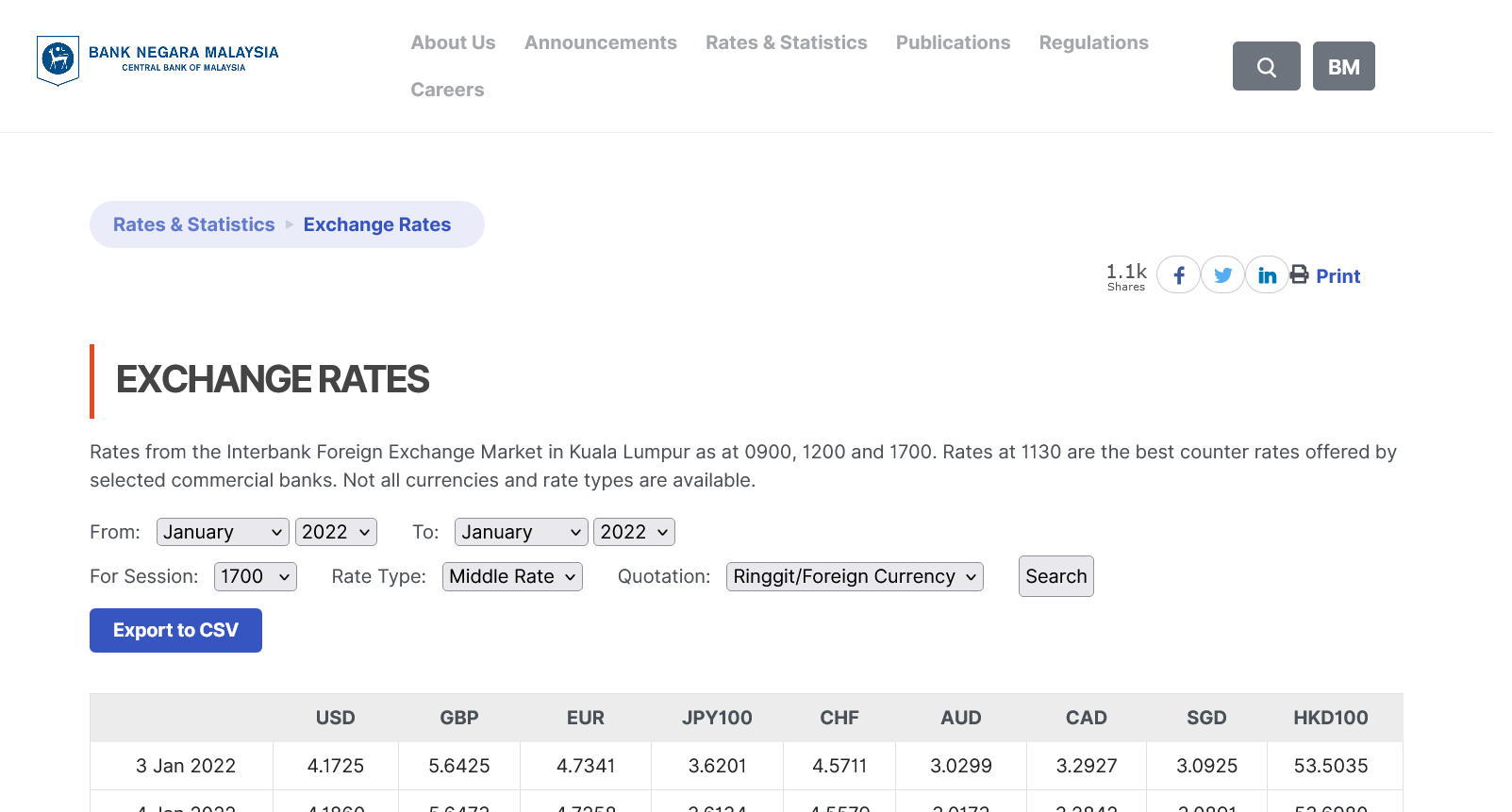Open the Rate Type dropdown
The width and height of the screenshot is (1512, 812).
[512, 576]
